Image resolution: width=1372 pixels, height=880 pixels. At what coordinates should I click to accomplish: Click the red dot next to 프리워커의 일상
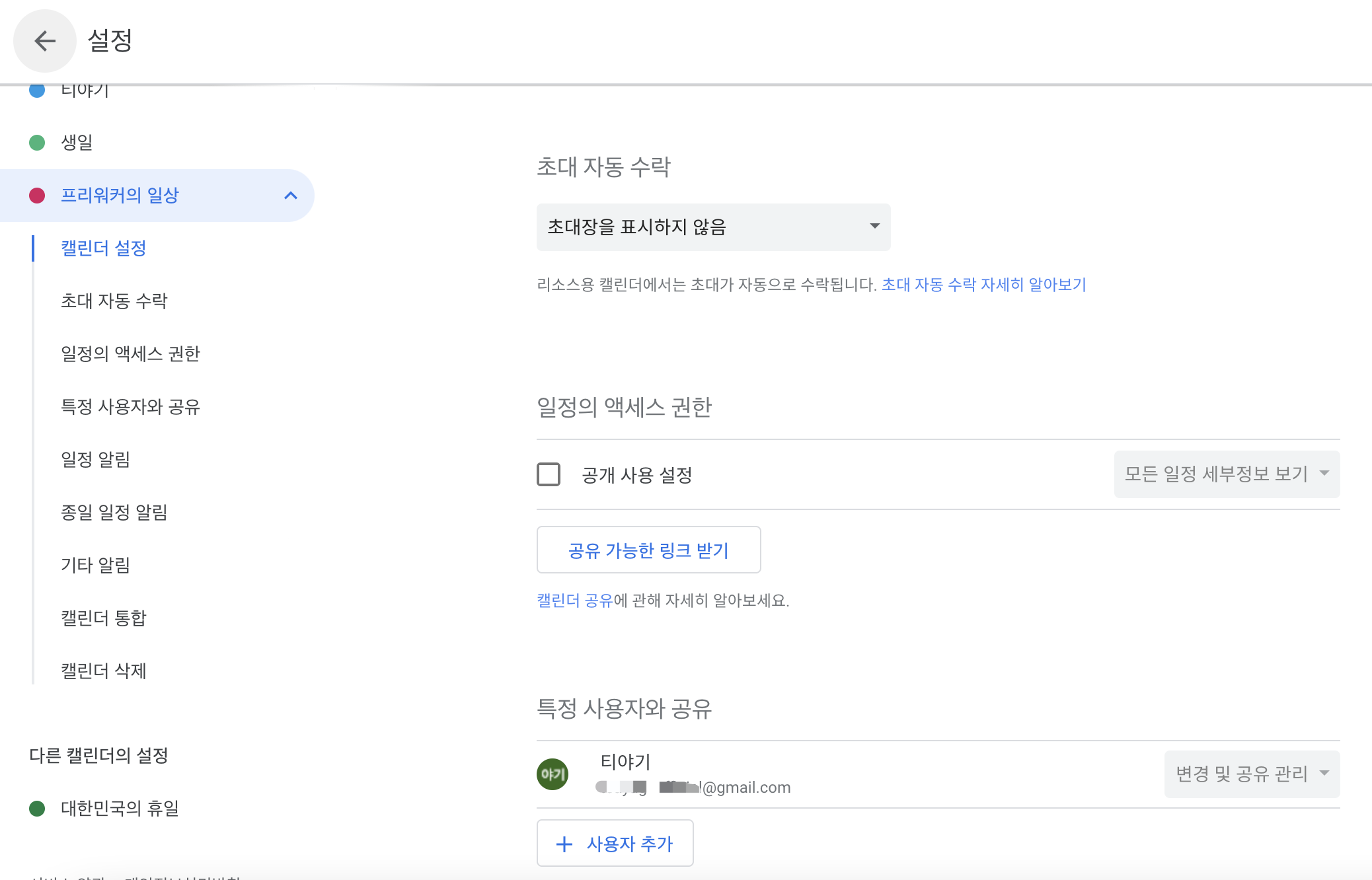point(36,195)
